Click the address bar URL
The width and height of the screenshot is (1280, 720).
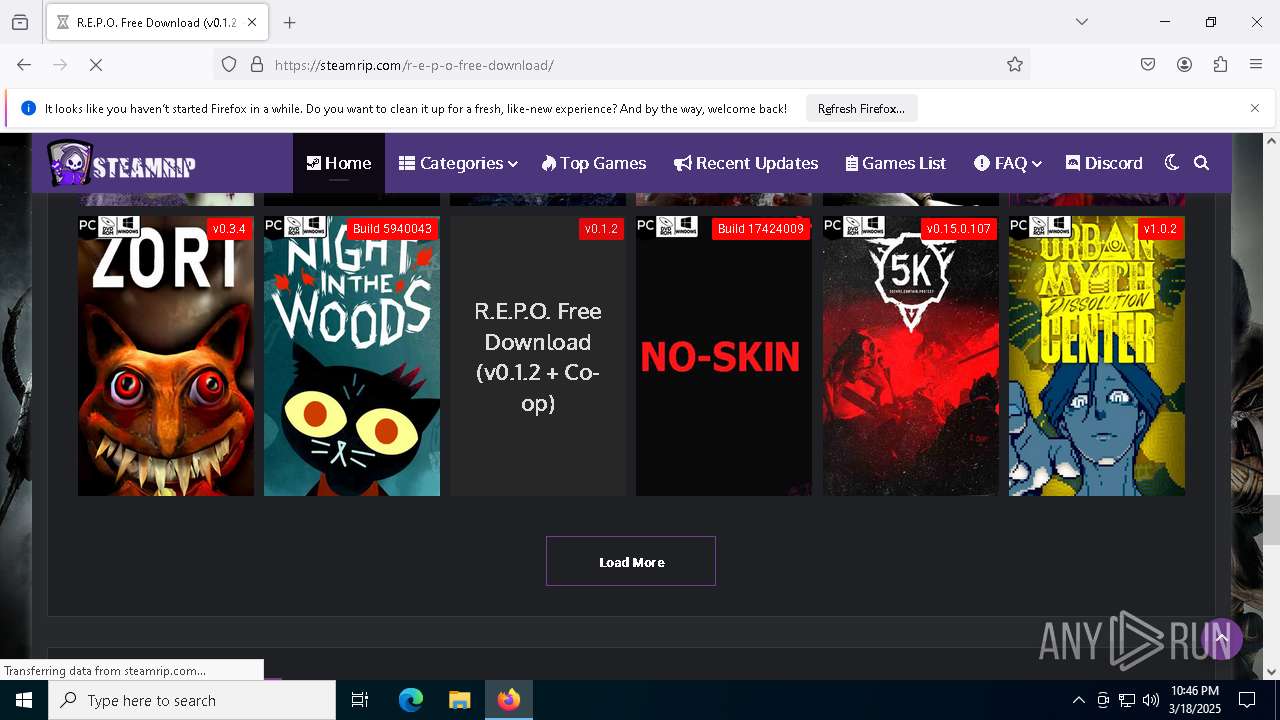pos(414,65)
